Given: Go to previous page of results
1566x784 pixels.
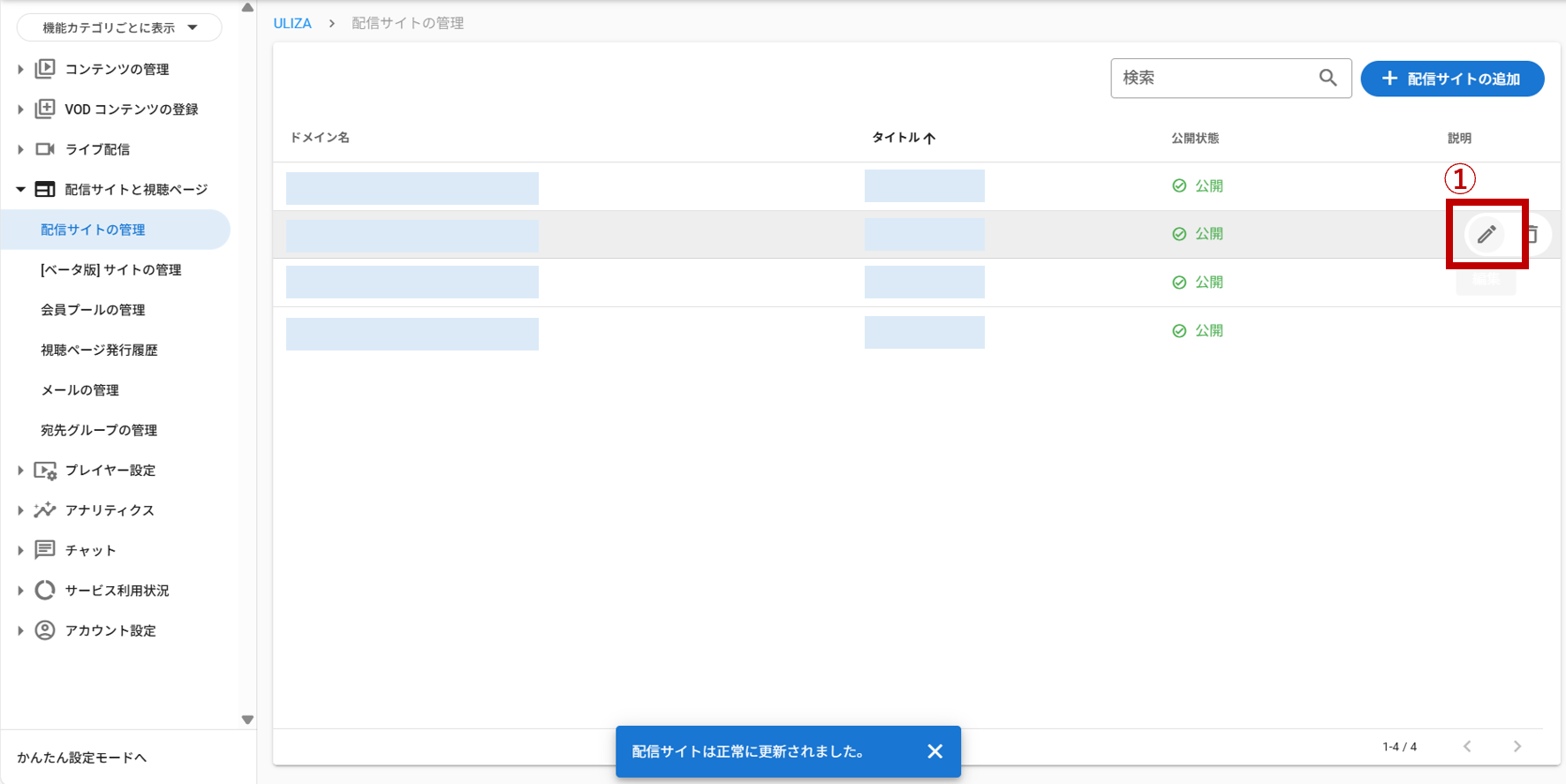Looking at the screenshot, I should click(x=1467, y=746).
